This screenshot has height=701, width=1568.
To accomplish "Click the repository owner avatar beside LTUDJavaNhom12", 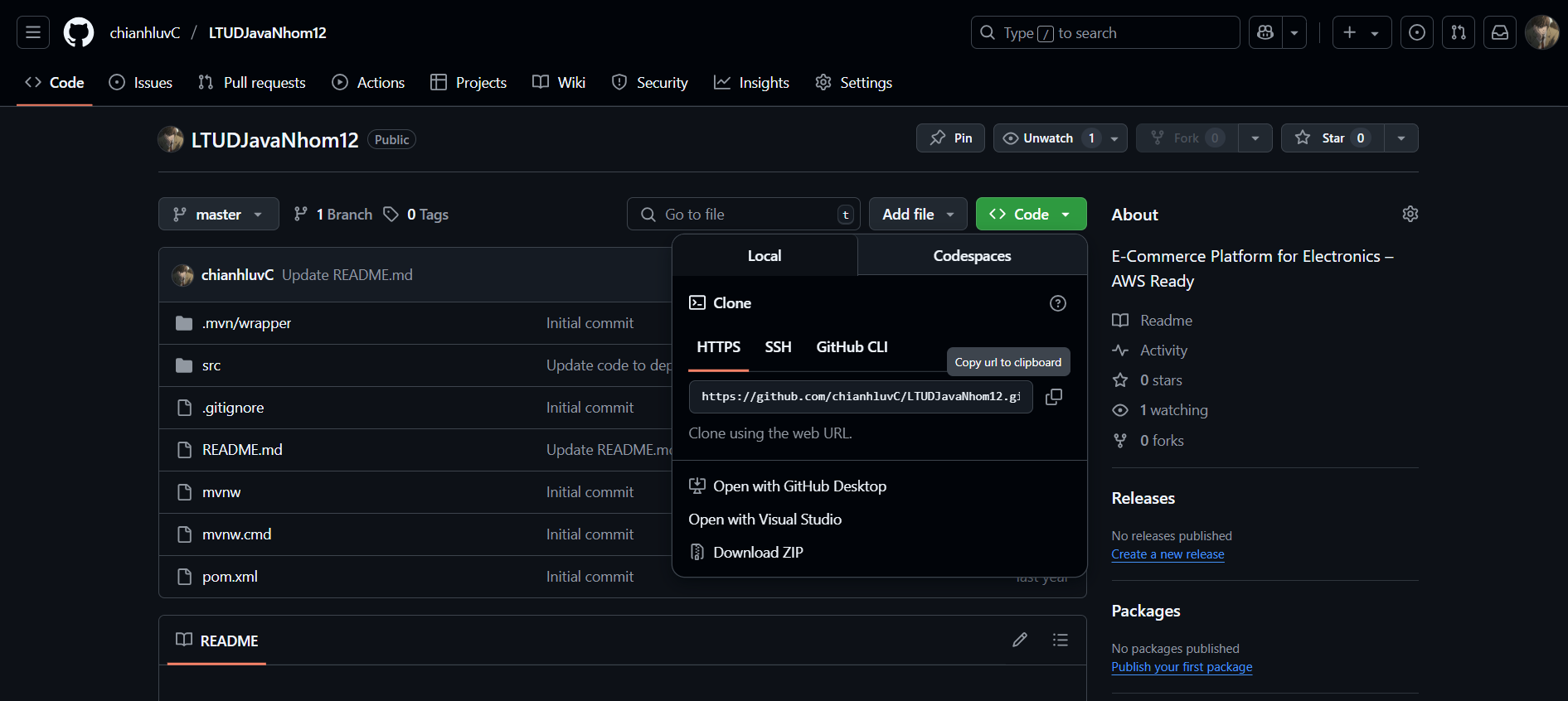I will (171, 139).
